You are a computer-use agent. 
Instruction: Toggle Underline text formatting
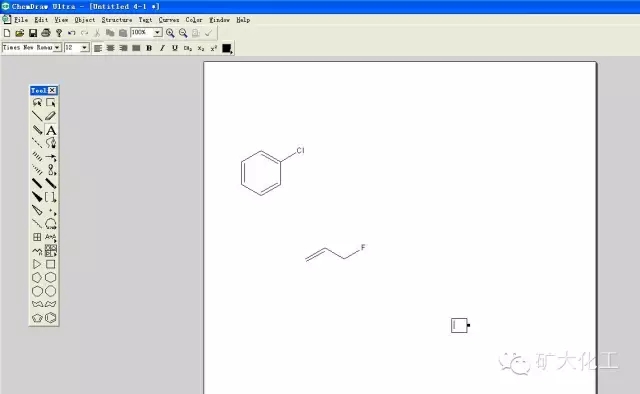coord(175,48)
